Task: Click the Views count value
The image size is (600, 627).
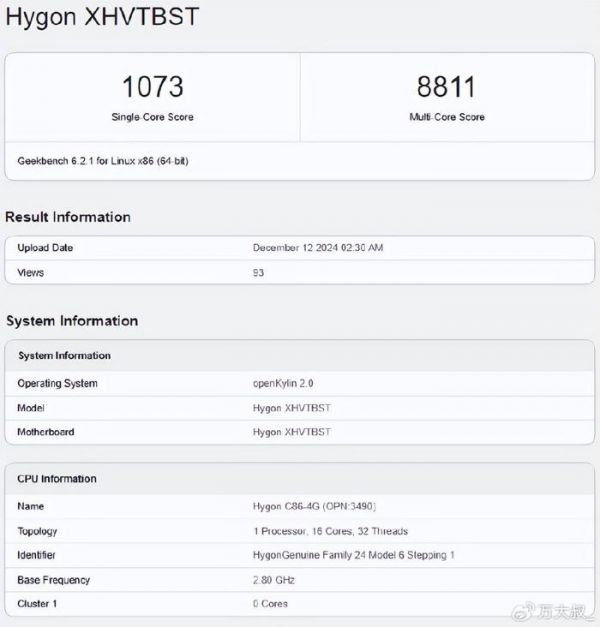Action: click(x=259, y=272)
